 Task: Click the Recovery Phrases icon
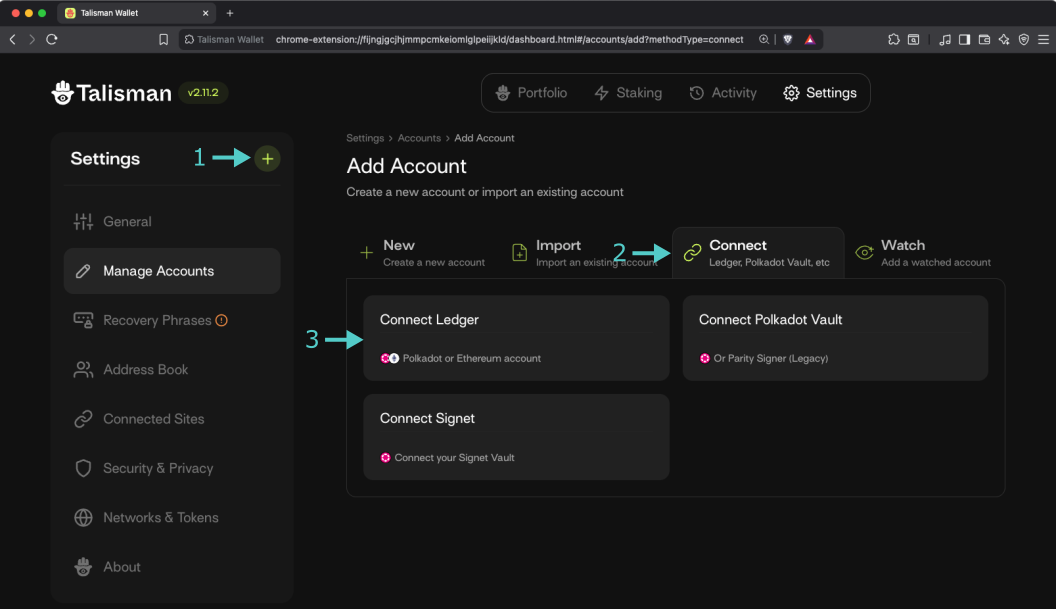pos(84,320)
